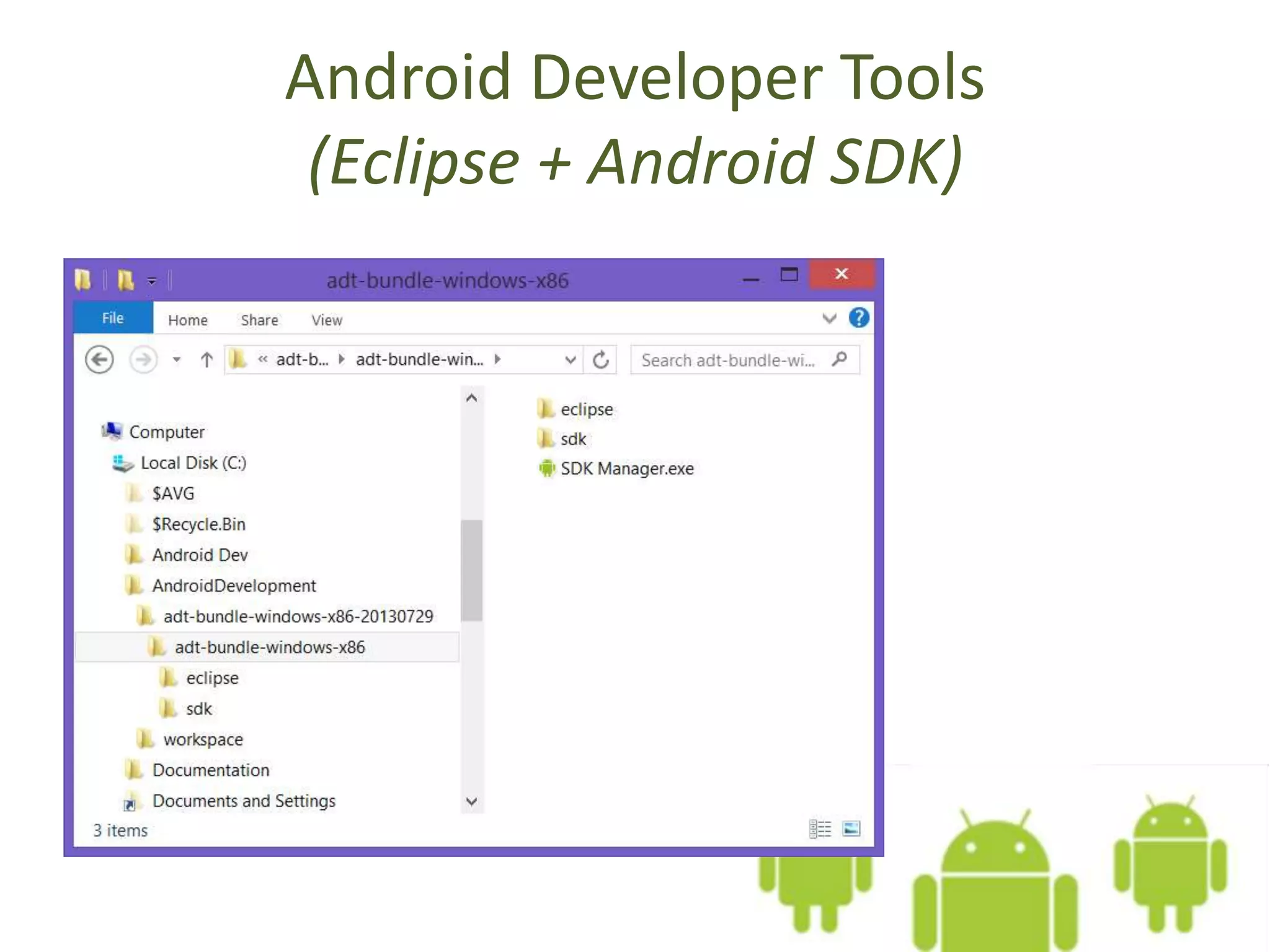Open the address bar history dropdown
Image resolution: width=1270 pixels, height=952 pixels.
[571, 360]
